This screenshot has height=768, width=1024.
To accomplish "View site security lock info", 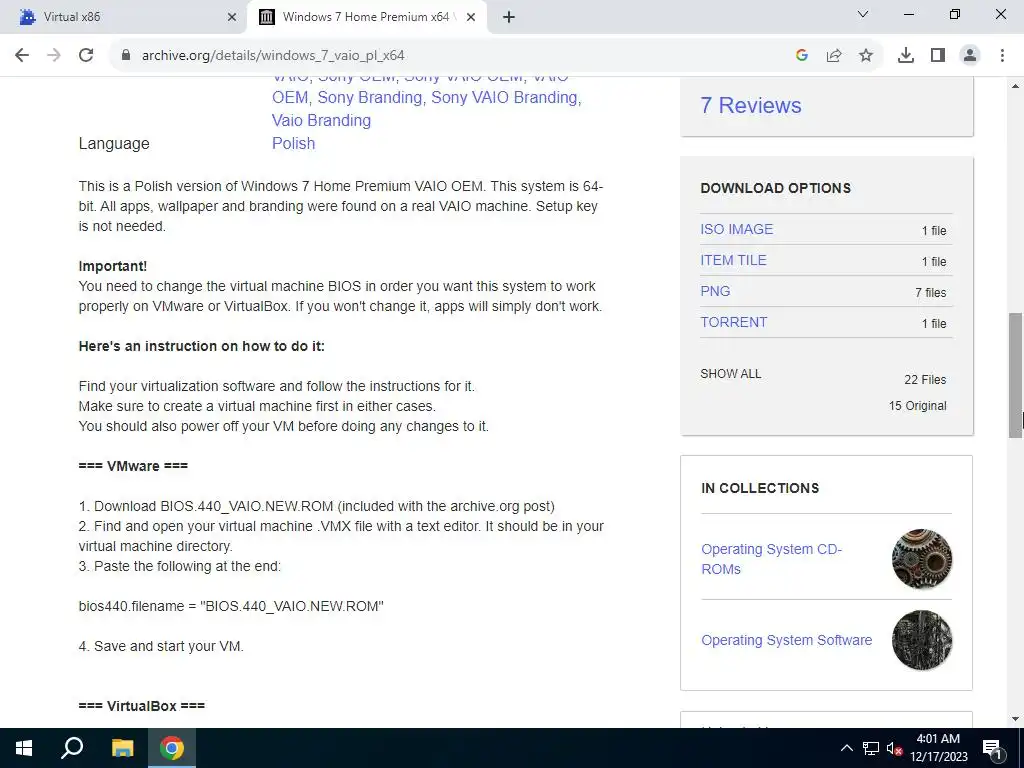I will [x=126, y=56].
